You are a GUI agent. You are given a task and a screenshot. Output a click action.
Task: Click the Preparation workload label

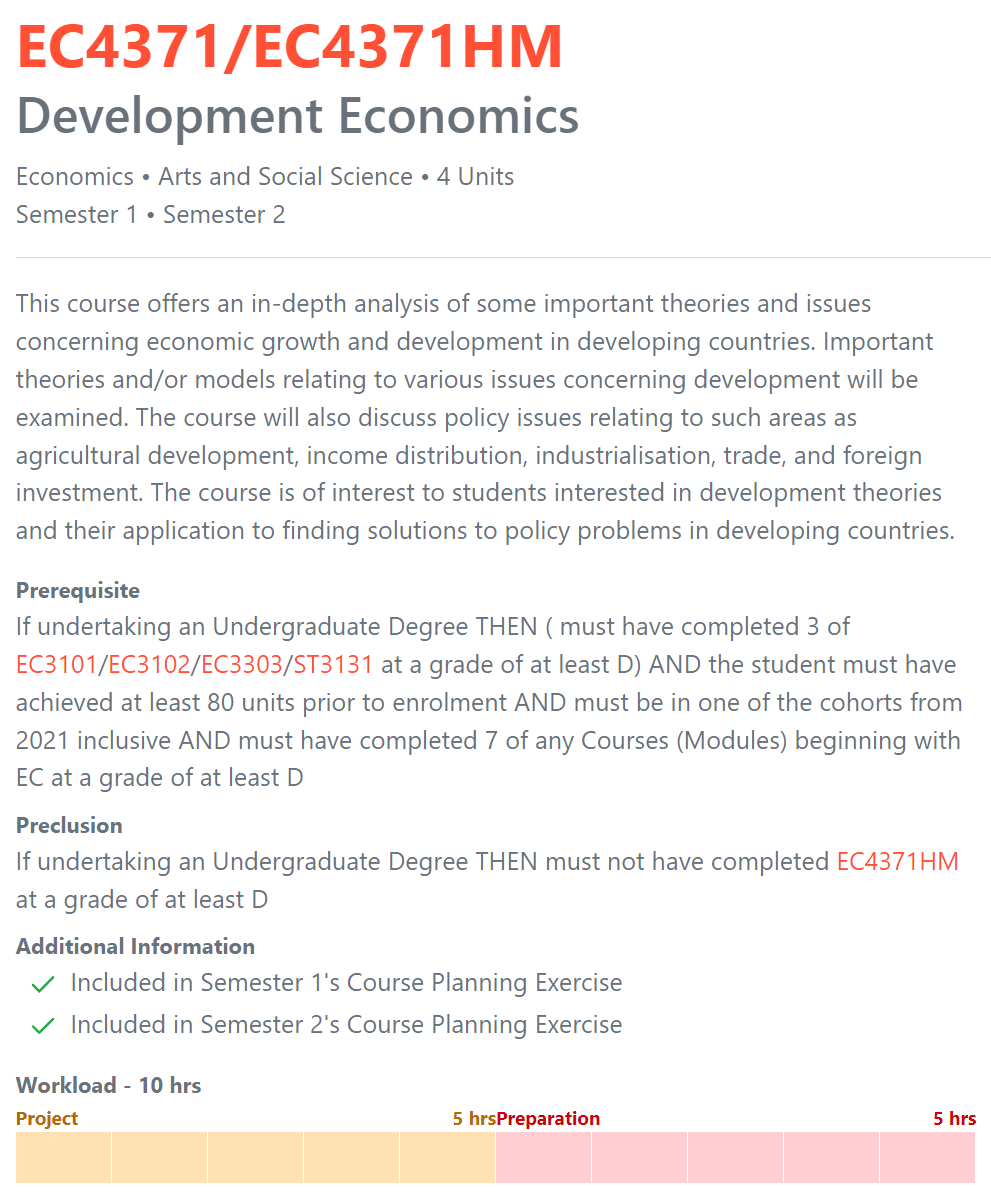coord(548,1119)
